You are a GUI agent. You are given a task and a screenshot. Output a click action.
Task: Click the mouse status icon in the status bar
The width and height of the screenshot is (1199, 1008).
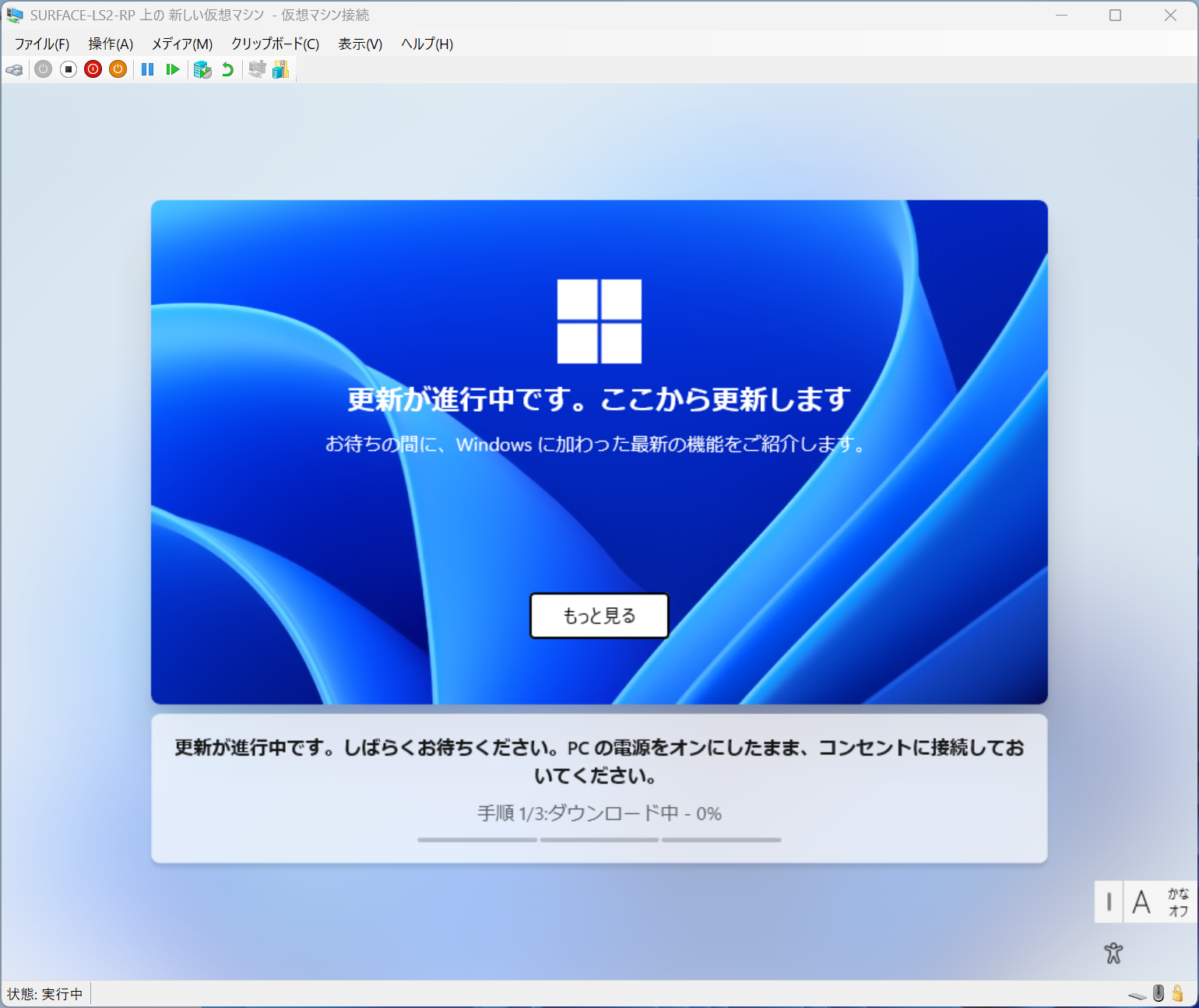[x=1158, y=993]
